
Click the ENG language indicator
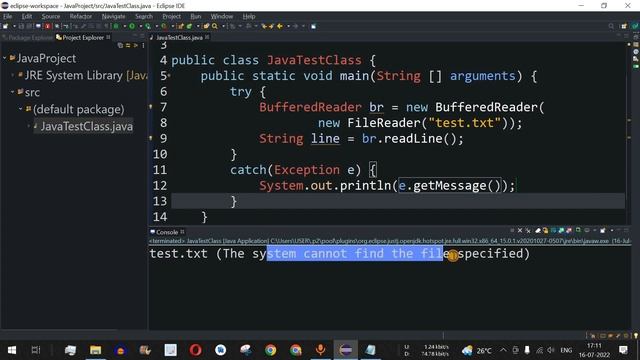[566, 350]
